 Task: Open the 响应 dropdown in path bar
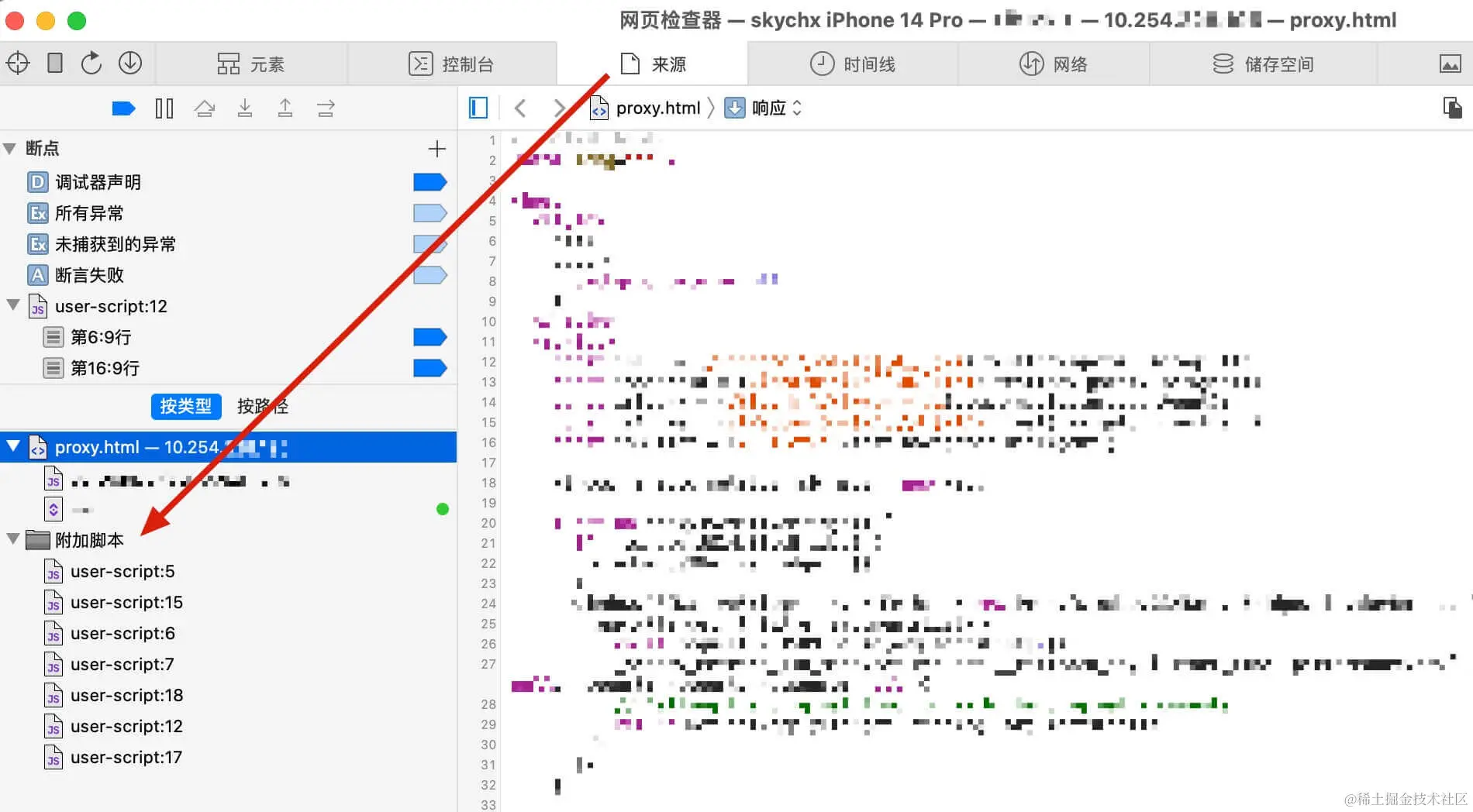tap(764, 108)
